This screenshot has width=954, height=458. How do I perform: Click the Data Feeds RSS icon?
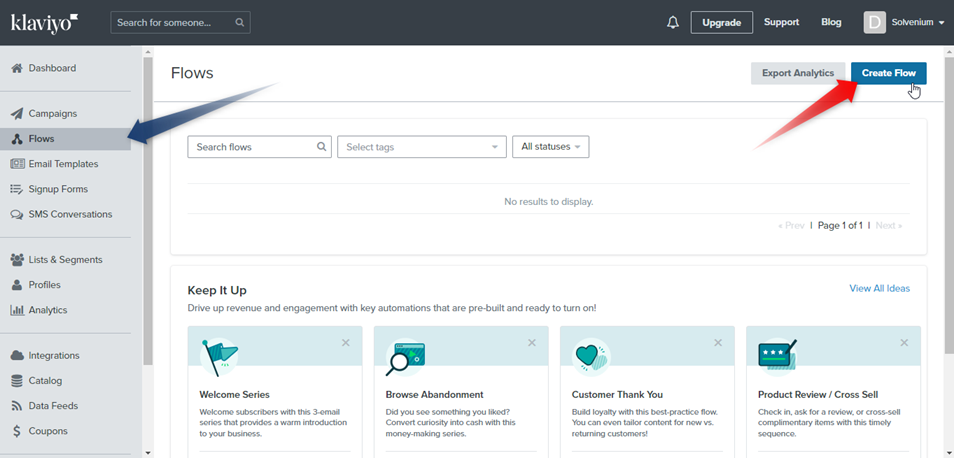17,406
